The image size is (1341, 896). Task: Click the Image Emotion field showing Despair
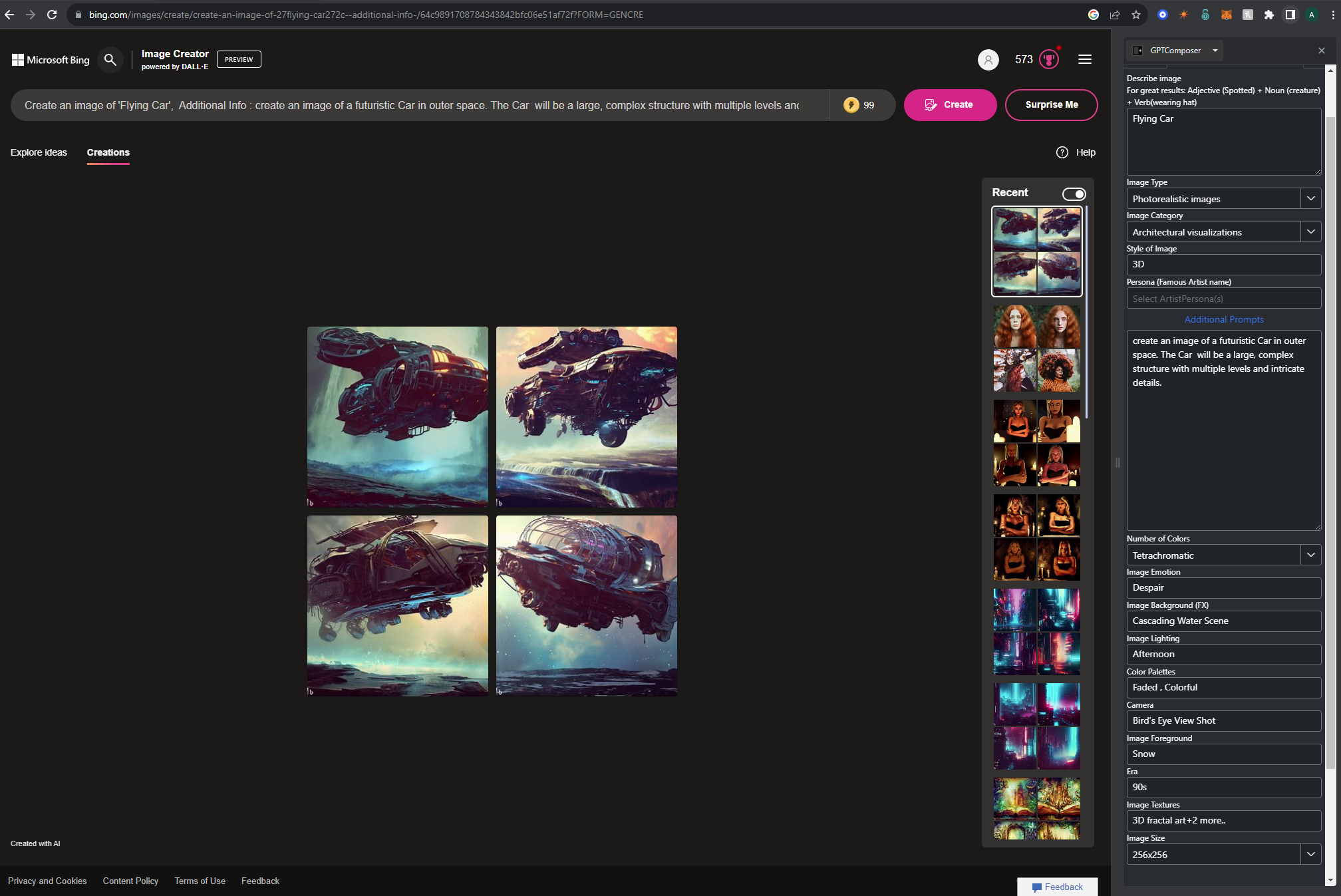click(1223, 587)
